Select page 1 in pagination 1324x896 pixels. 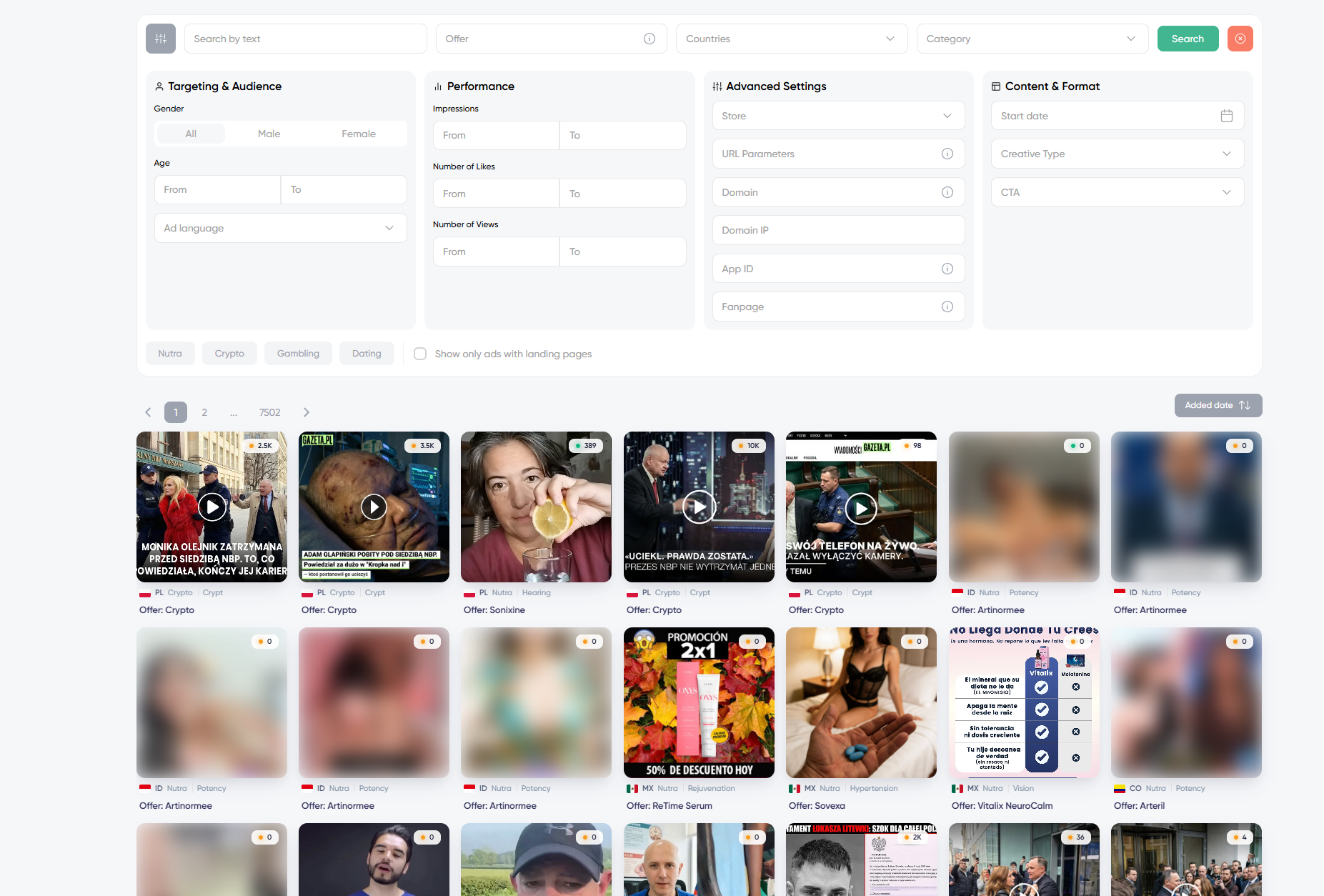click(176, 412)
